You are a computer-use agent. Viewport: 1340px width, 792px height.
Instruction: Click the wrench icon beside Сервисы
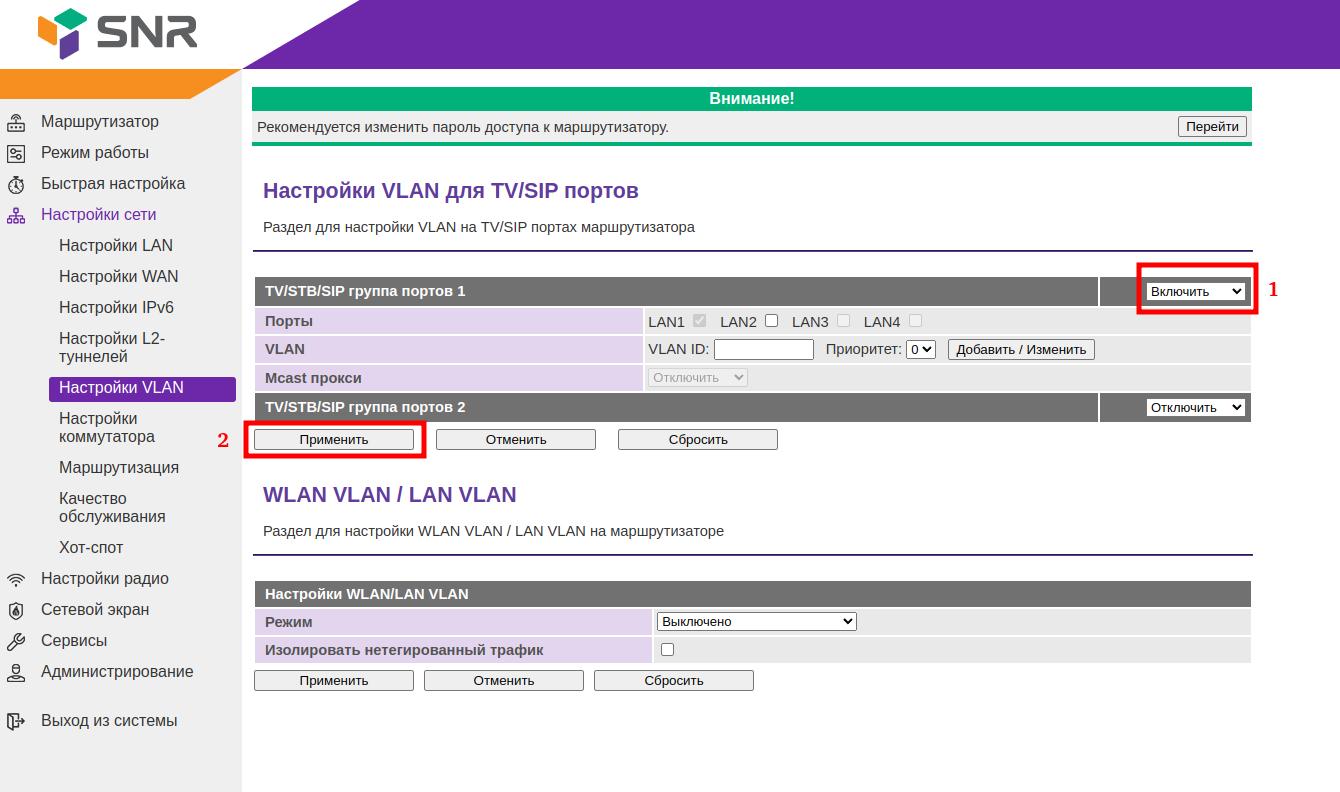[x=16, y=642]
